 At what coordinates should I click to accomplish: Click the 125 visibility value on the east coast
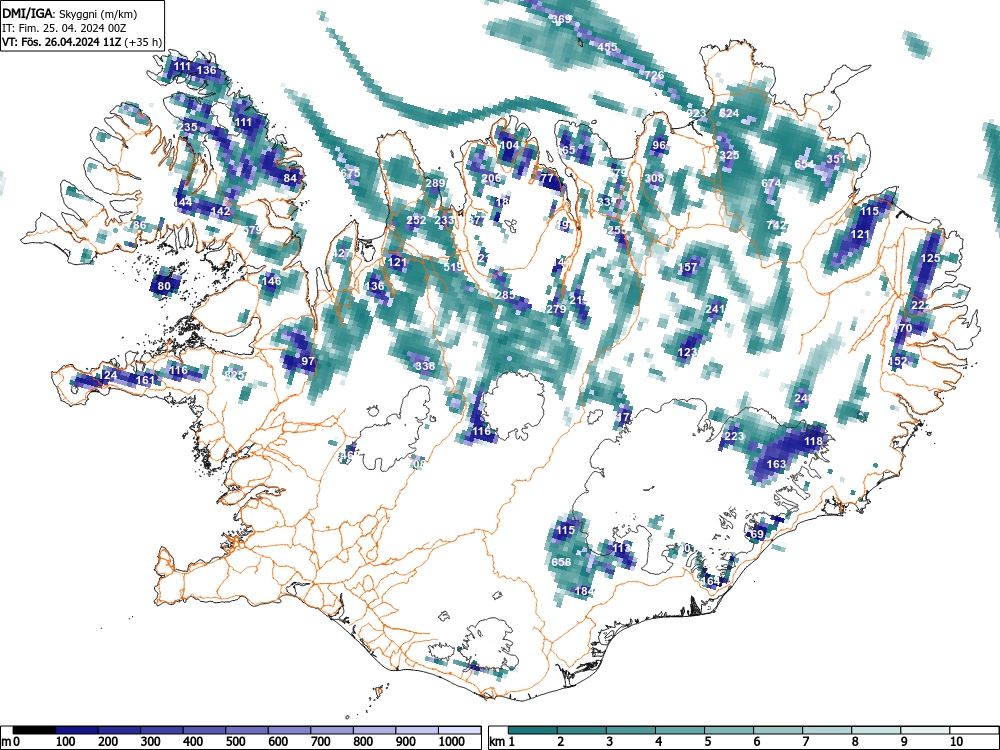[930, 258]
